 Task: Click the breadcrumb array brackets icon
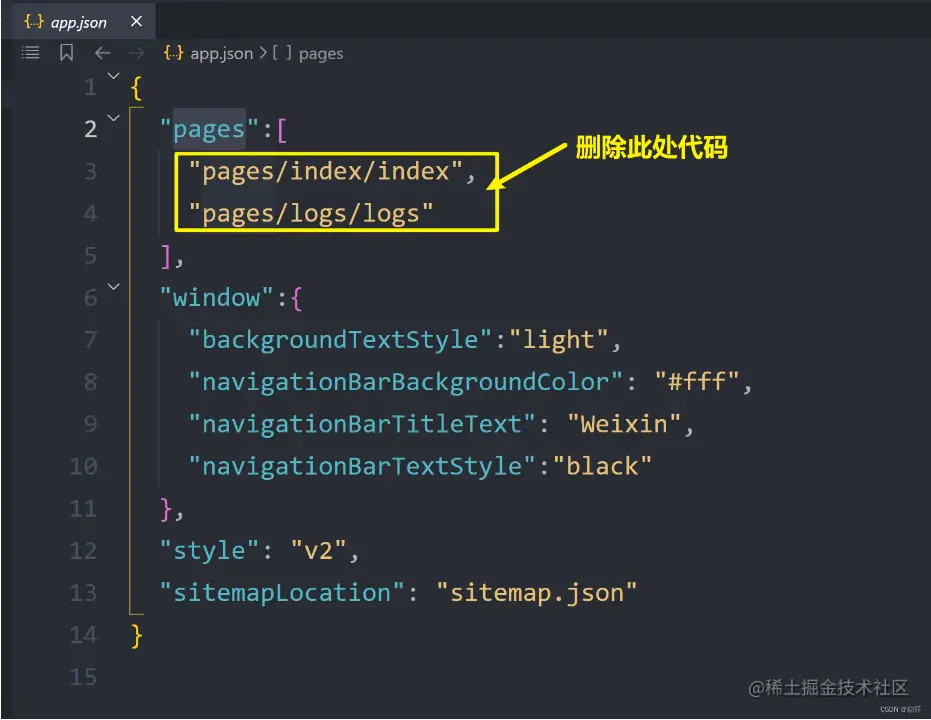click(x=282, y=53)
